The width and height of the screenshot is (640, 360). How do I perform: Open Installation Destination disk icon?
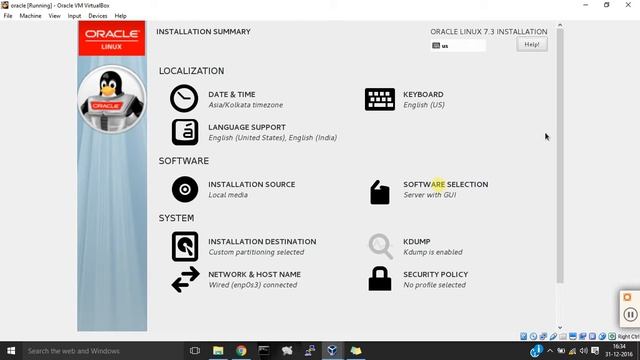[x=185, y=247]
